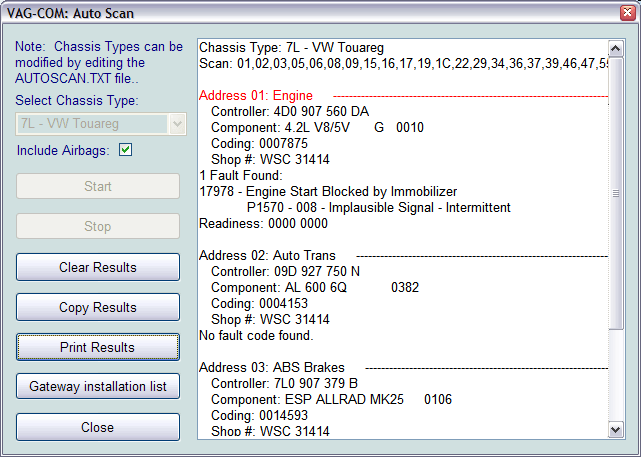
Task: Click the Controller: 4D0 907 560 DA line
Action: [x=290, y=112]
